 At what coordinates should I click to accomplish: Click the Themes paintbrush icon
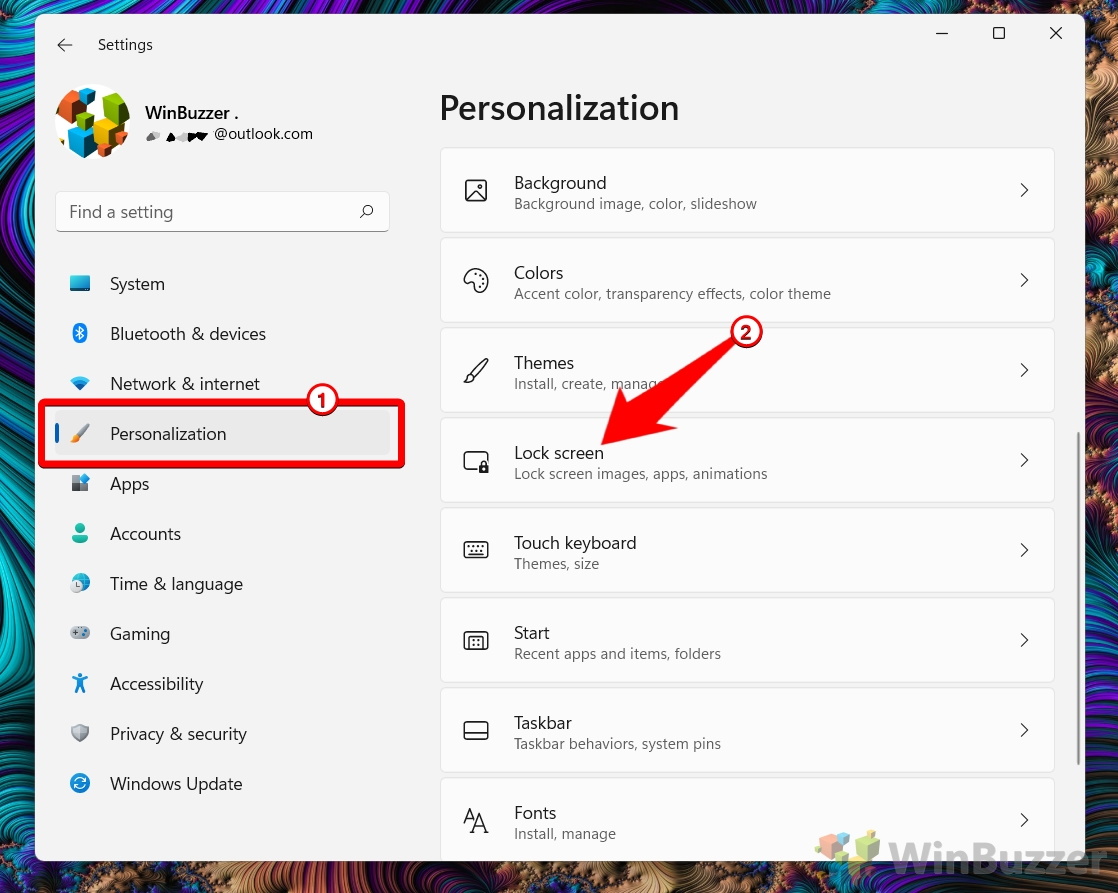(476, 370)
